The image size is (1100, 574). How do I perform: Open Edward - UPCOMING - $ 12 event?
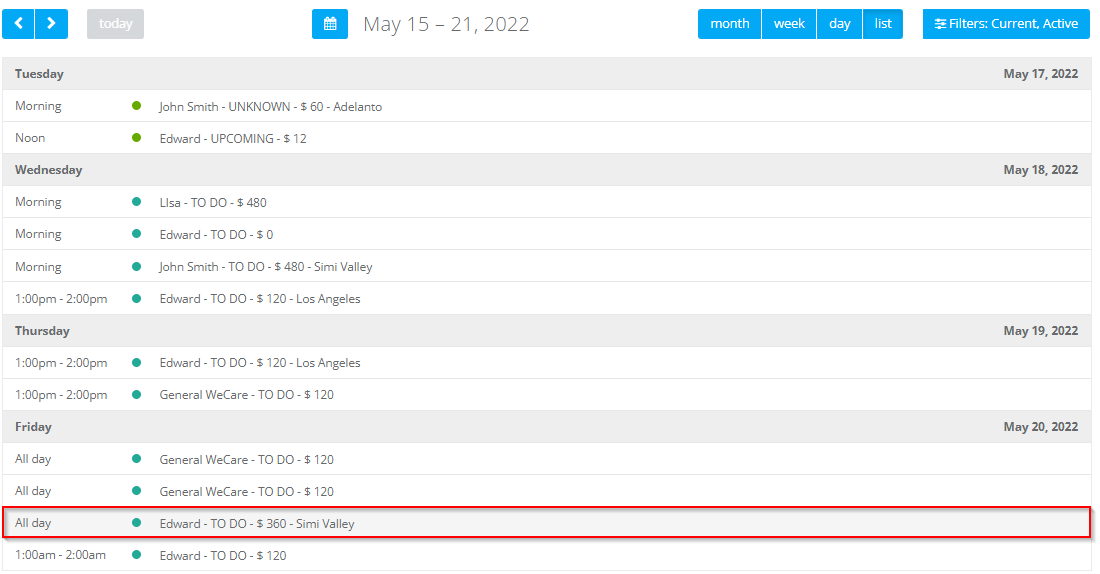(x=546, y=138)
